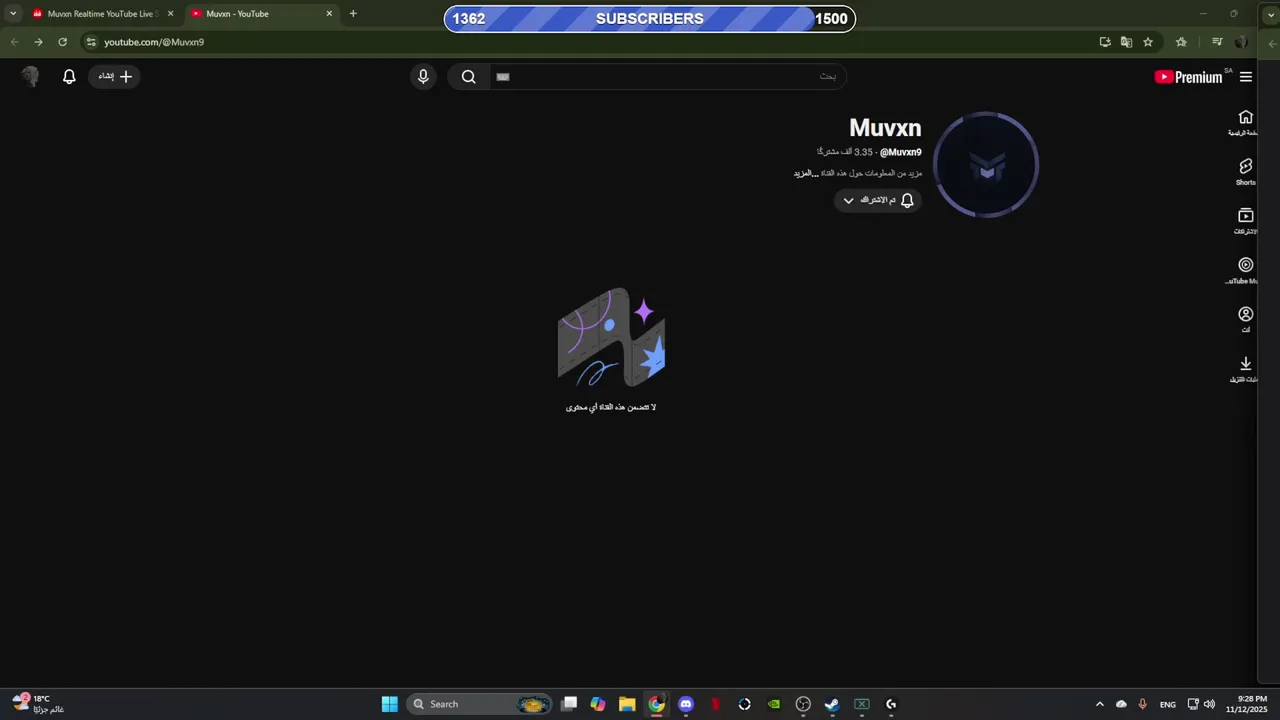The width and height of the screenshot is (1280, 720).
Task: Open the Windows Start menu
Action: 390,704
